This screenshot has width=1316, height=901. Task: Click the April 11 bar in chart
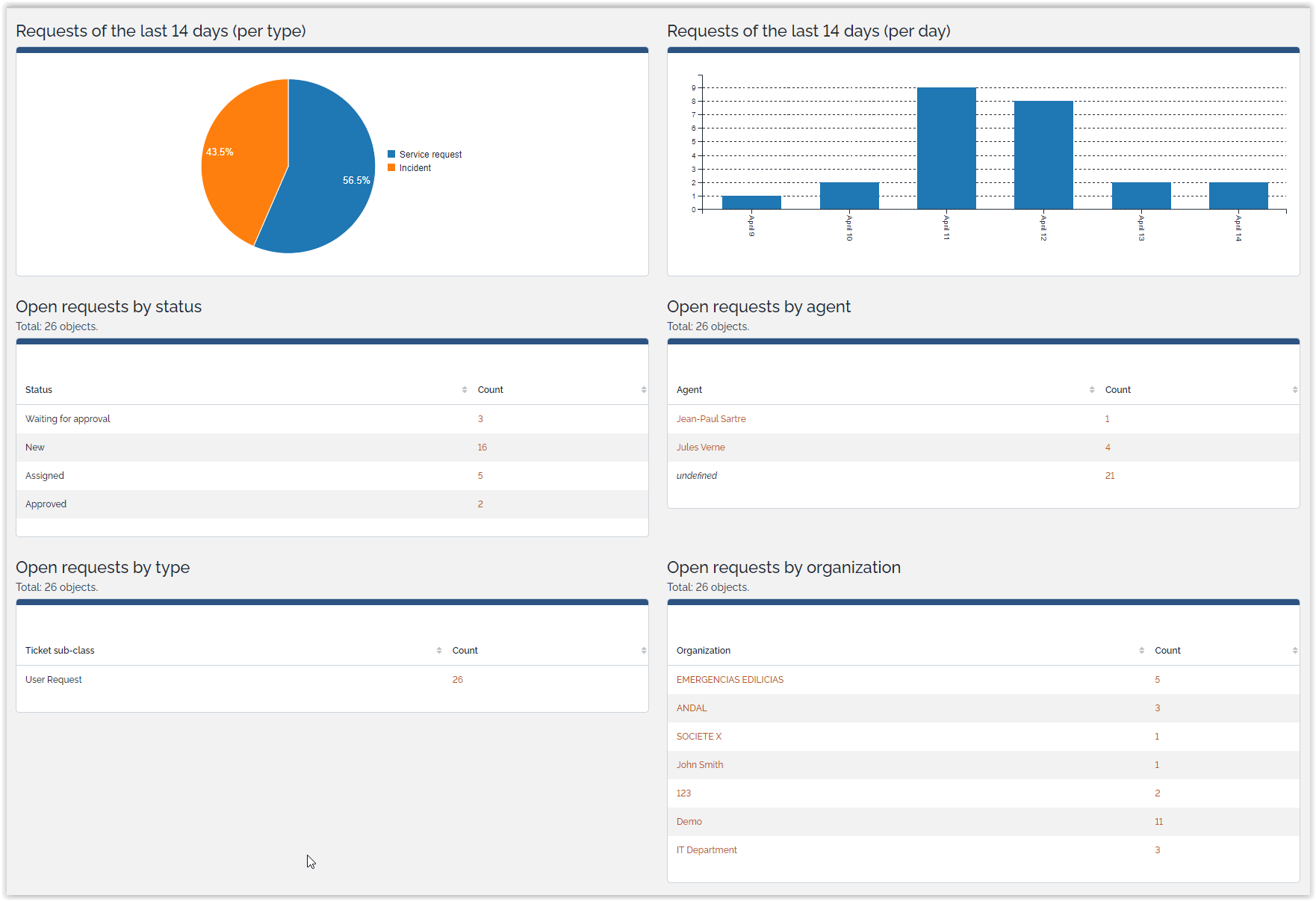click(946, 148)
